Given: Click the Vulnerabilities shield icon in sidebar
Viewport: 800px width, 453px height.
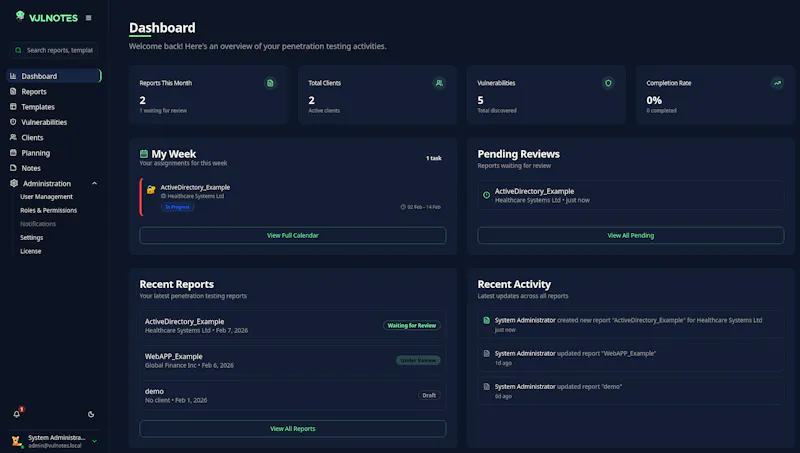Looking at the screenshot, I should pyautogui.click(x=13, y=122).
